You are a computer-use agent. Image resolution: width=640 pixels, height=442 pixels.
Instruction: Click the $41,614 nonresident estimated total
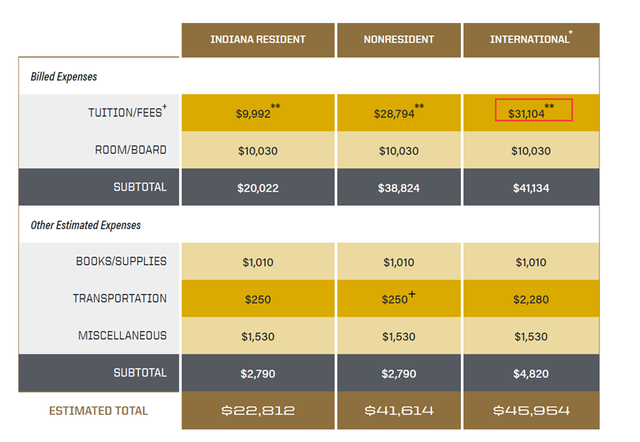(398, 411)
